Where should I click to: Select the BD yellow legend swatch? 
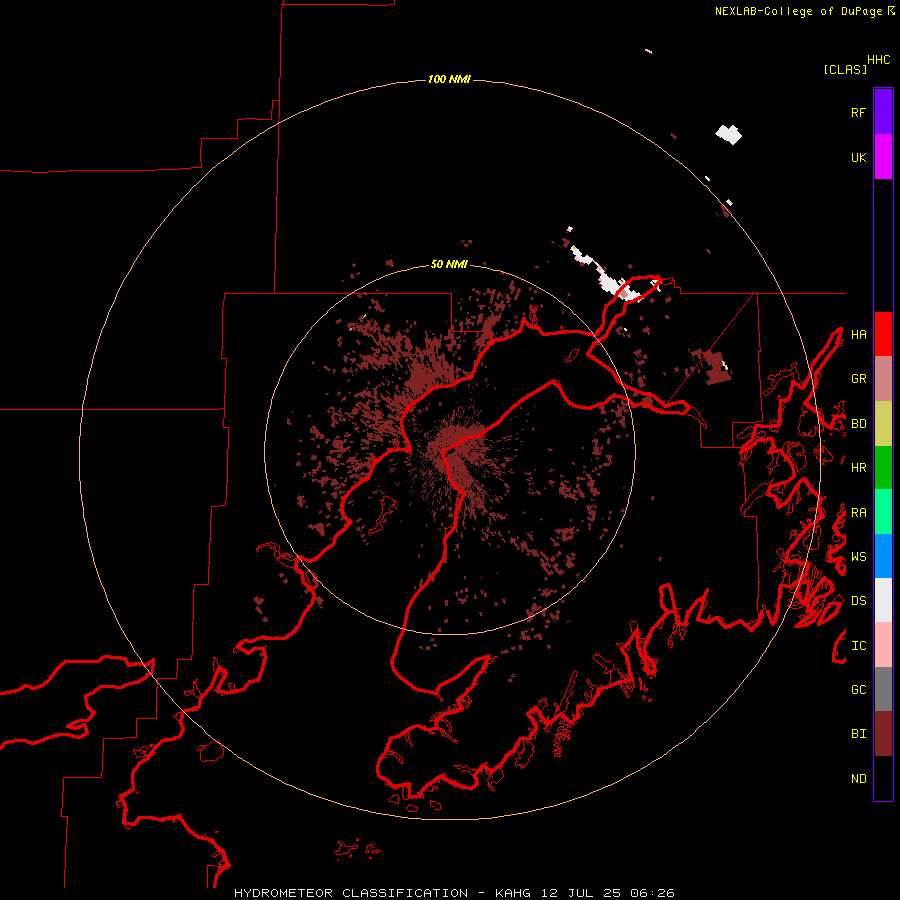883,424
